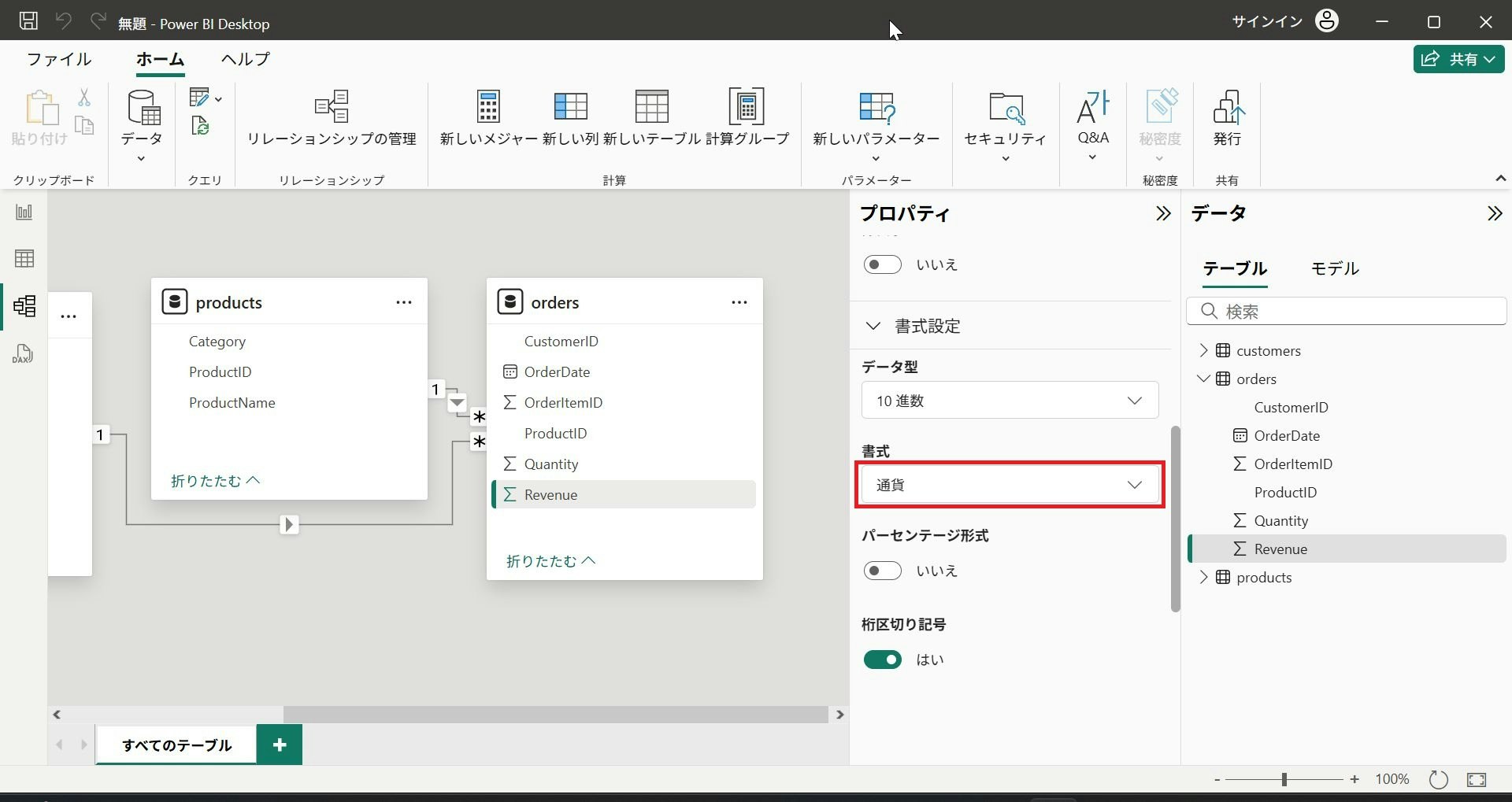
Task: Open the orders table more options menu
Action: point(739,302)
